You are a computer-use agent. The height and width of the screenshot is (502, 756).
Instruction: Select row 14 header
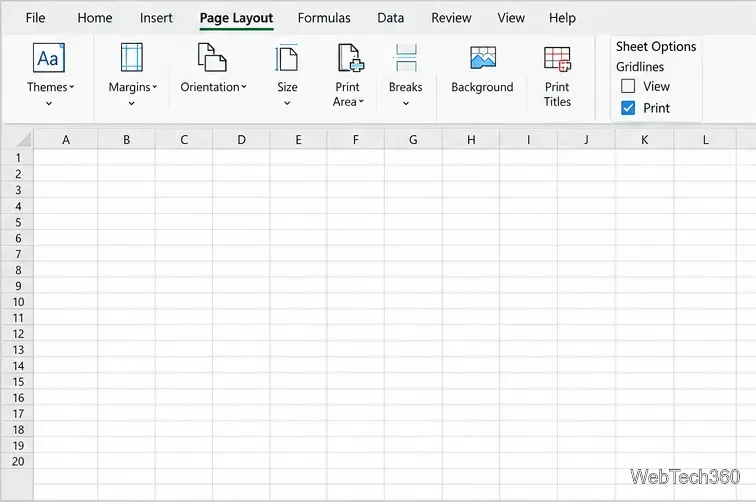point(18,365)
